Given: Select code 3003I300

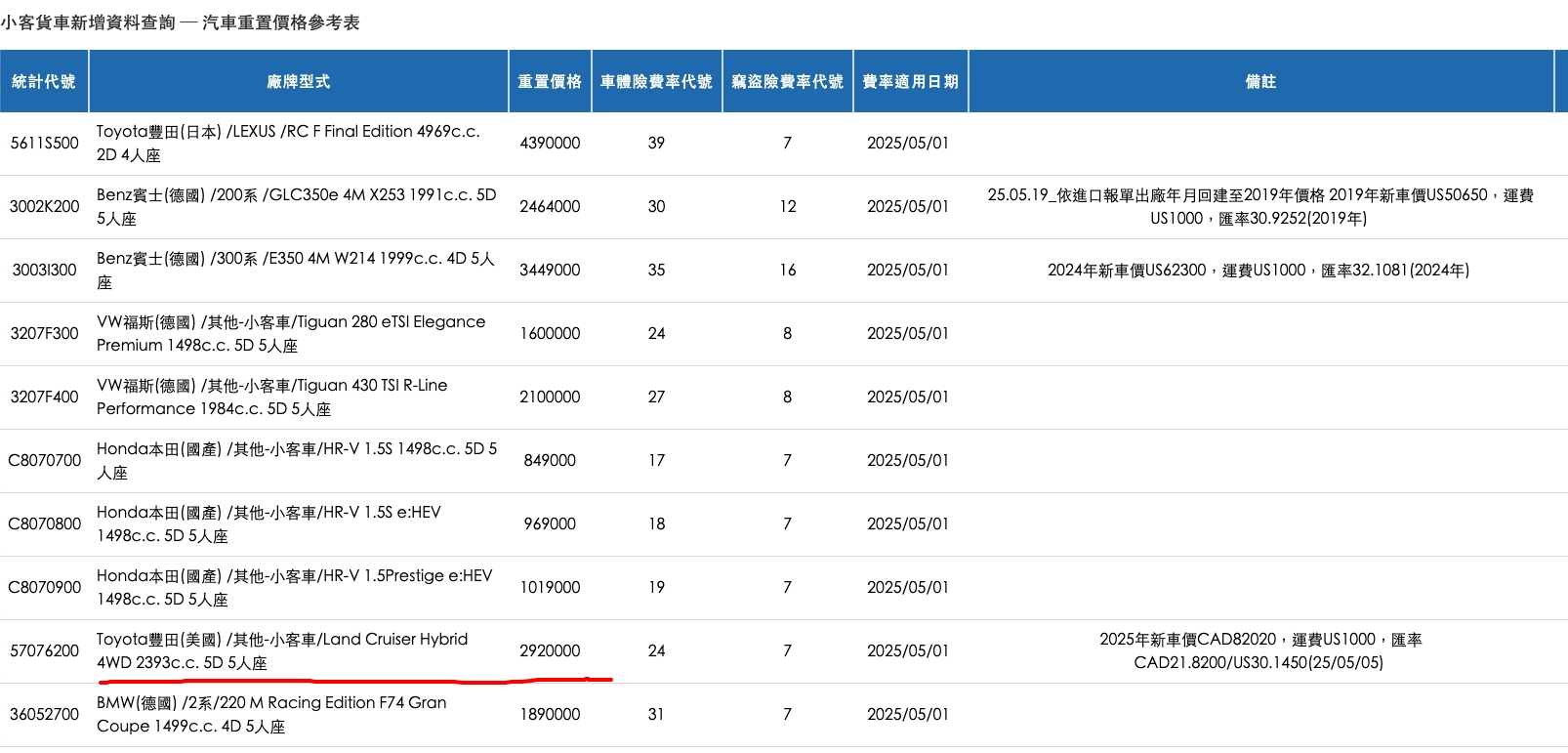Looking at the screenshot, I should [x=44, y=270].
